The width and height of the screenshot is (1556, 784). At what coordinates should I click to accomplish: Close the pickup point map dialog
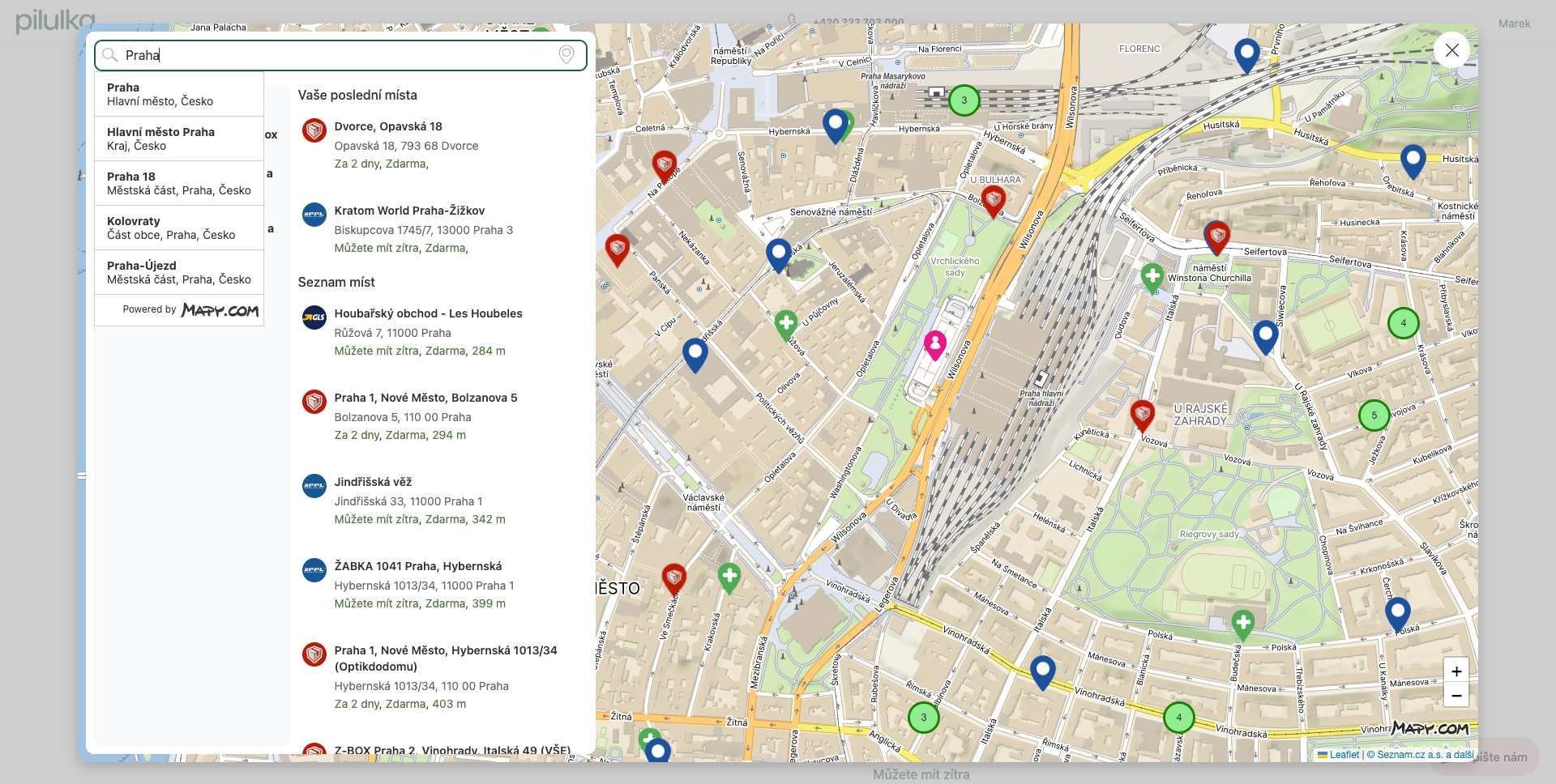tap(1451, 50)
